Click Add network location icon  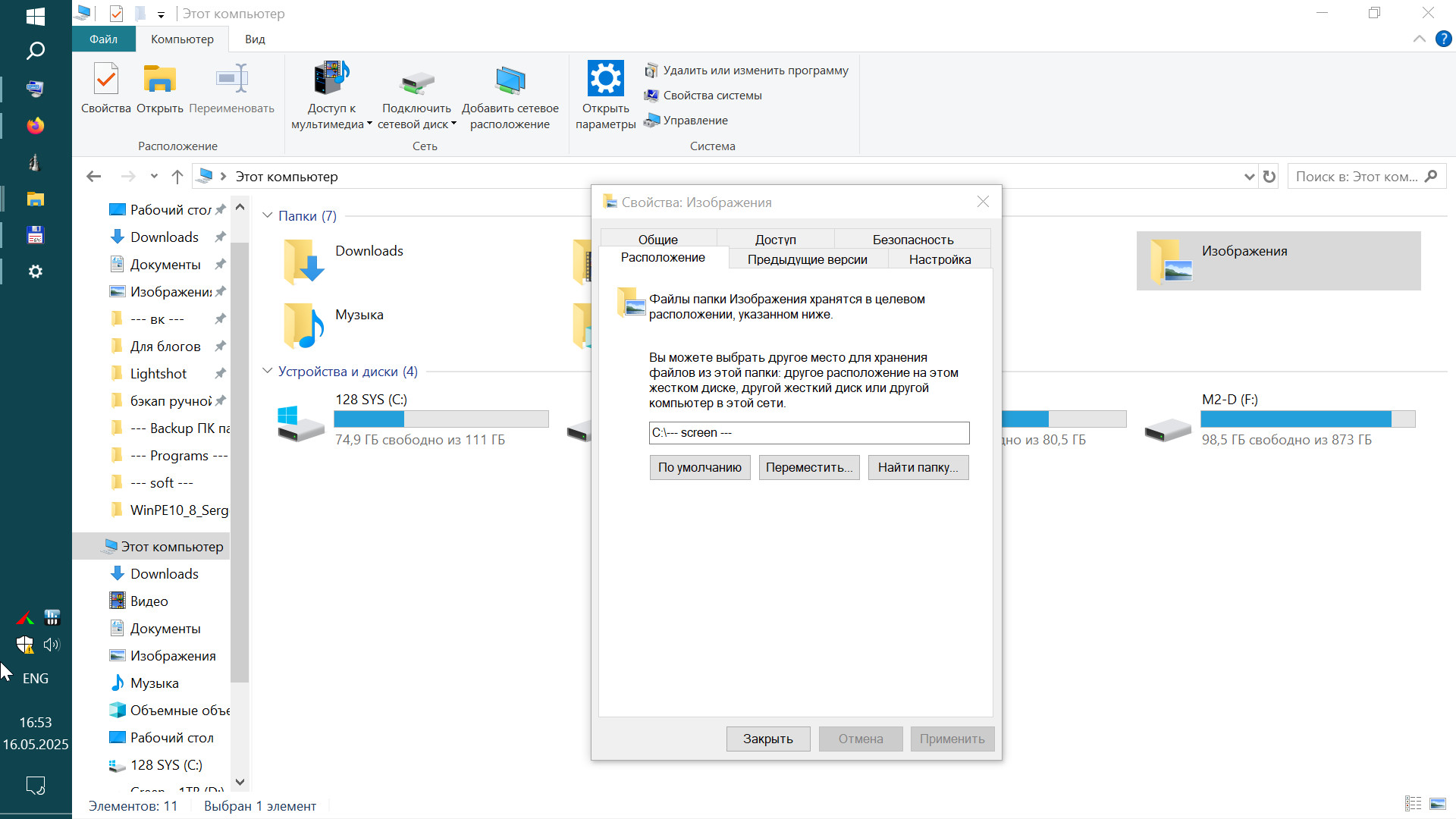(x=510, y=81)
